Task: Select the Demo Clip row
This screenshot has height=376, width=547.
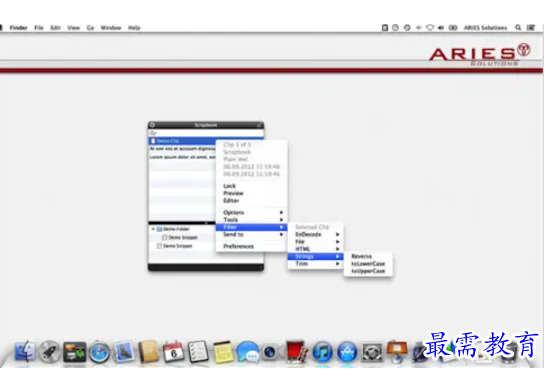Action: pyautogui.click(x=182, y=141)
